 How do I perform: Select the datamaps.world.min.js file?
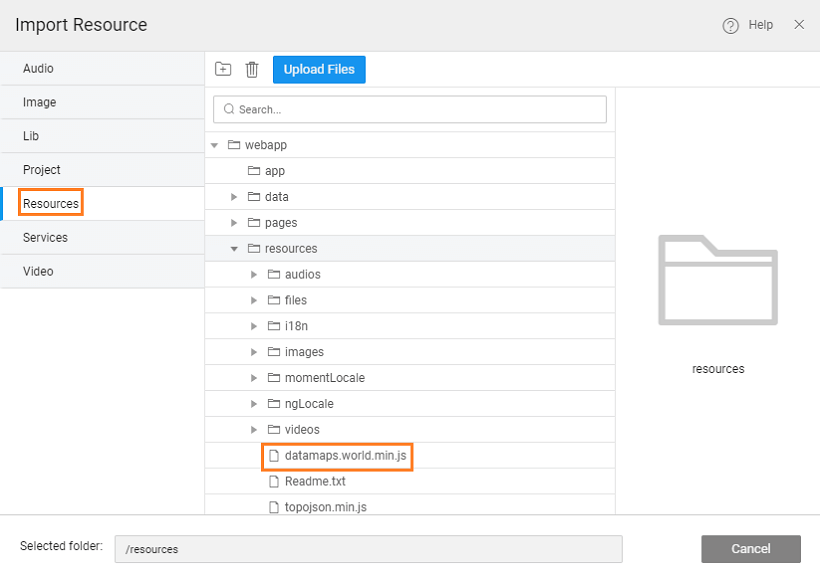click(345, 456)
